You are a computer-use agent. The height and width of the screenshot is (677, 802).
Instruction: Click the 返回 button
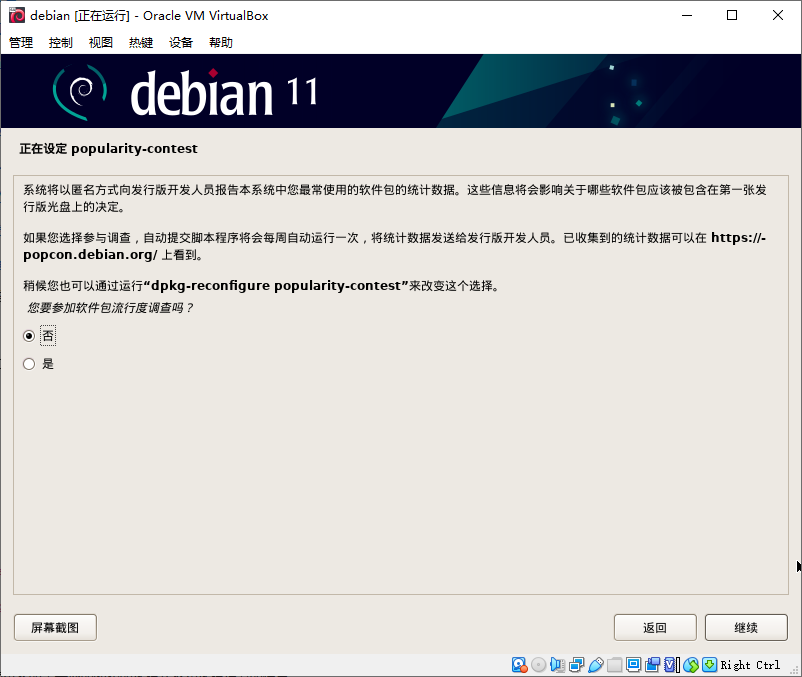[x=655, y=627]
